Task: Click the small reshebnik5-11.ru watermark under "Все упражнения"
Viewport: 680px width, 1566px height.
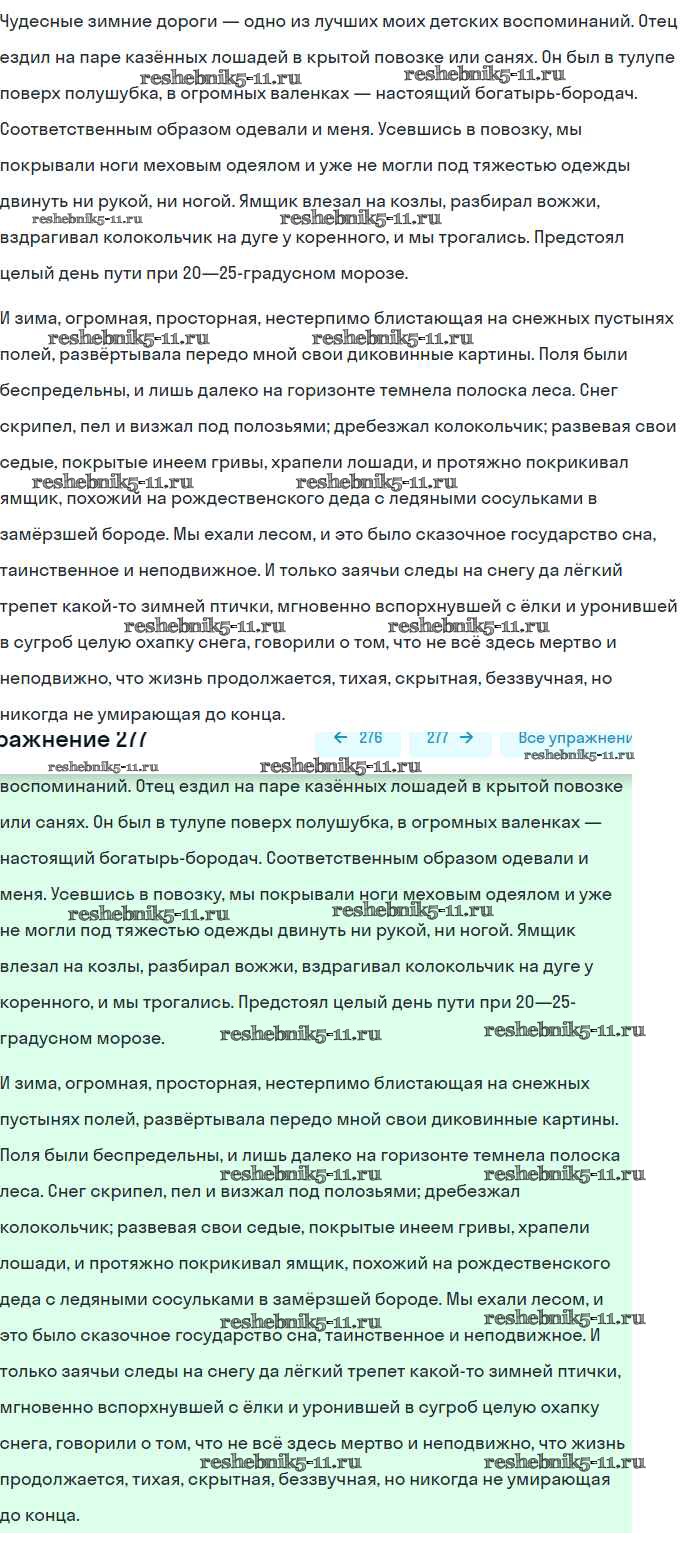Action: pos(579,755)
